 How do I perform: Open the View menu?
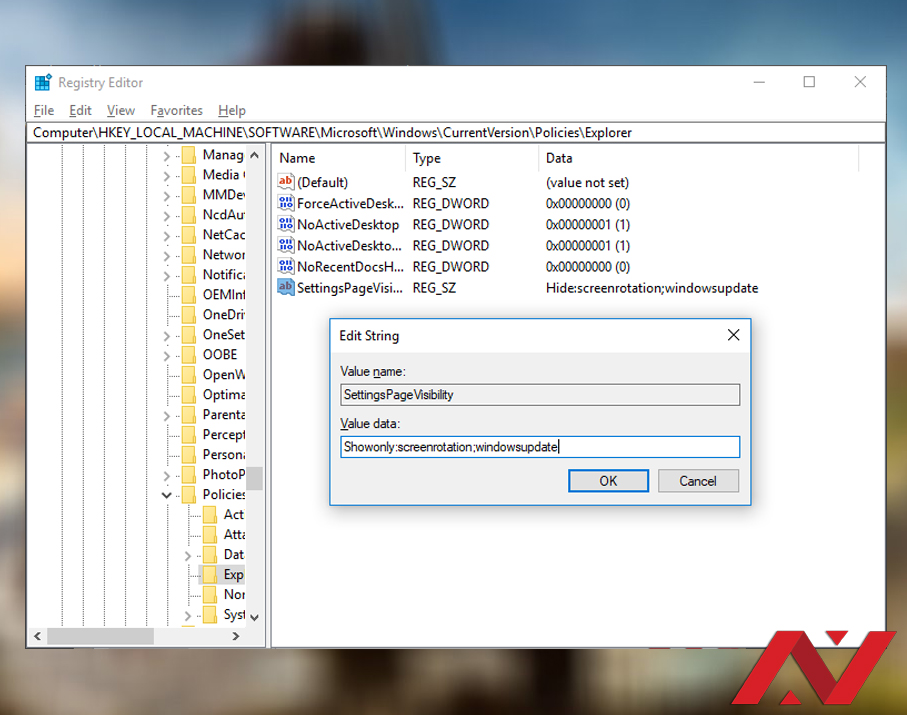[121, 110]
